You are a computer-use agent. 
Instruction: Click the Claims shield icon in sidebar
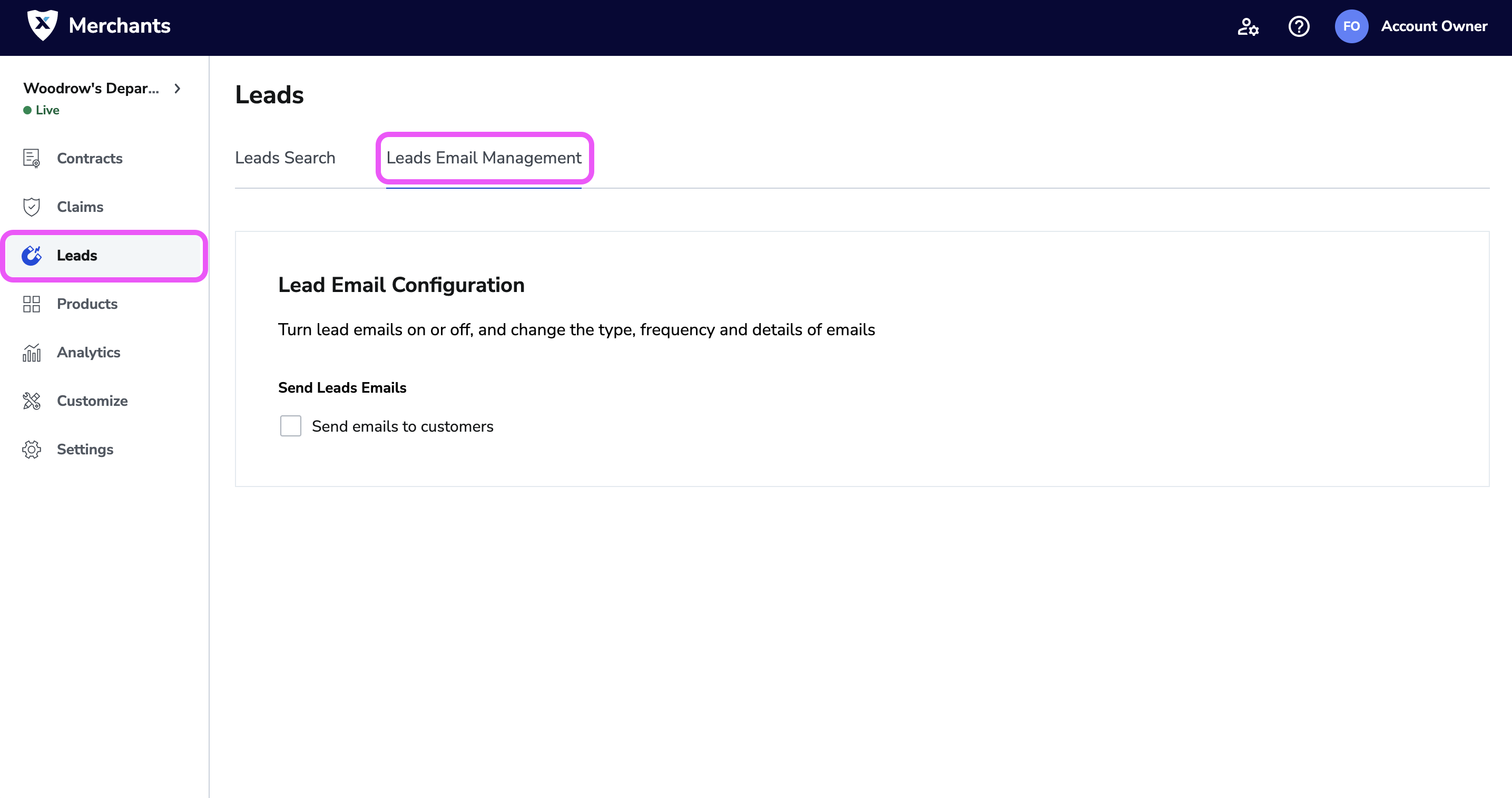click(x=32, y=207)
